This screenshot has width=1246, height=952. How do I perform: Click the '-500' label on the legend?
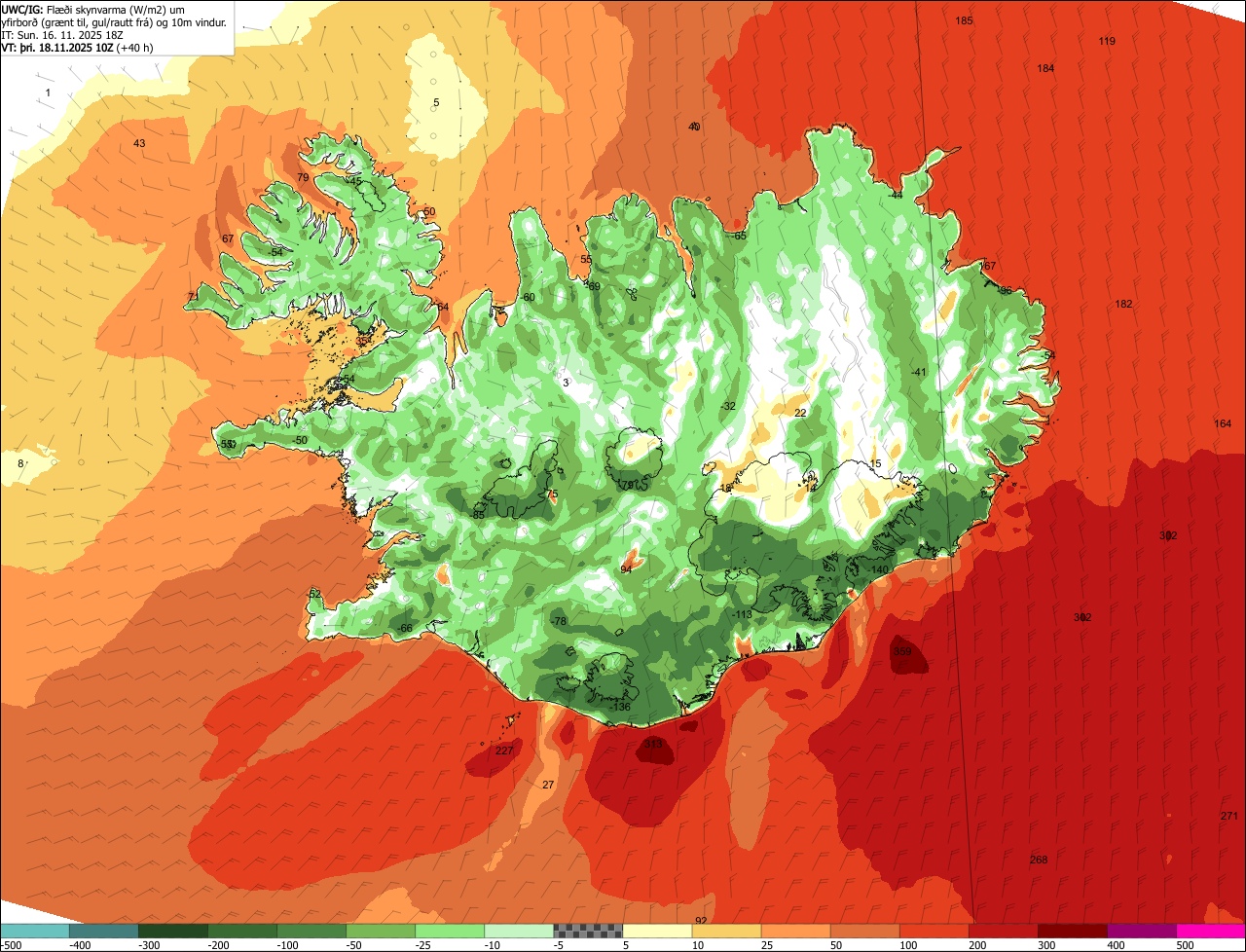(10, 945)
